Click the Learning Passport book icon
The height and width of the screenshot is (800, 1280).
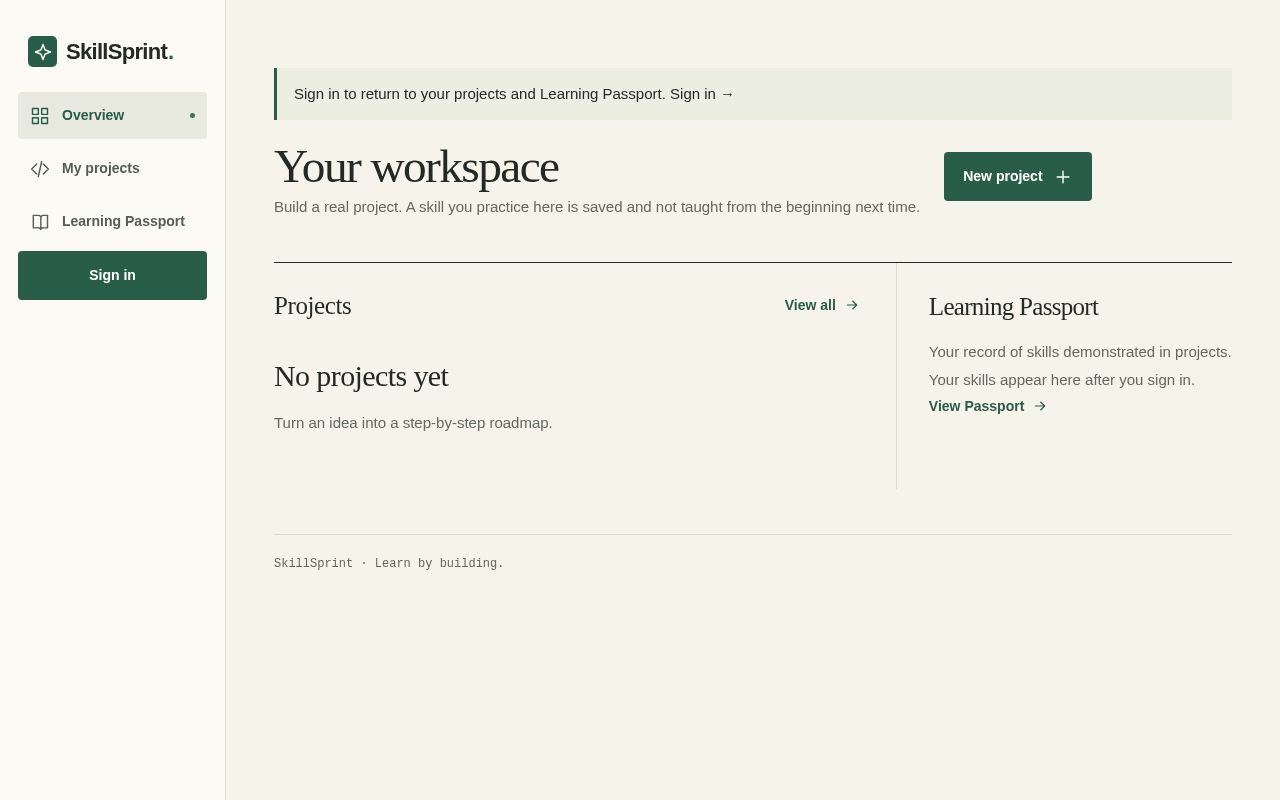coord(40,222)
